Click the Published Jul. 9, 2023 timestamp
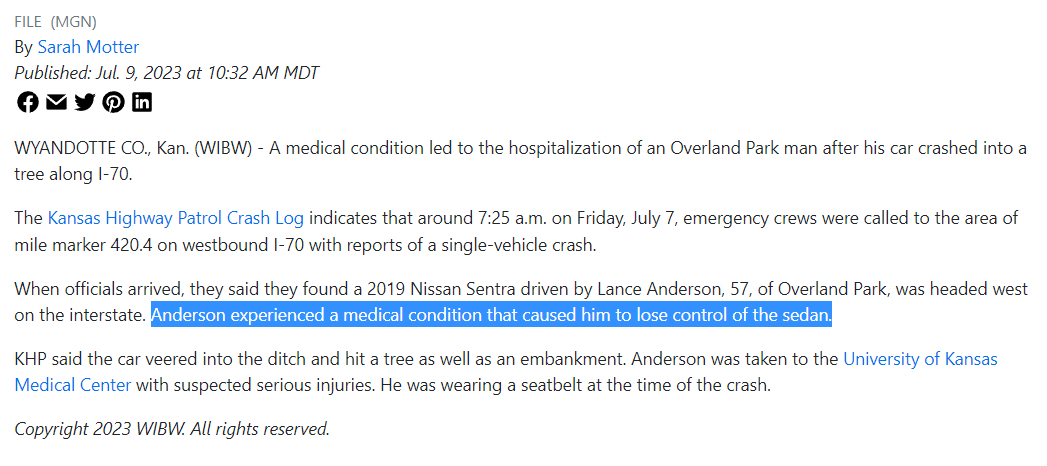 (167, 73)
